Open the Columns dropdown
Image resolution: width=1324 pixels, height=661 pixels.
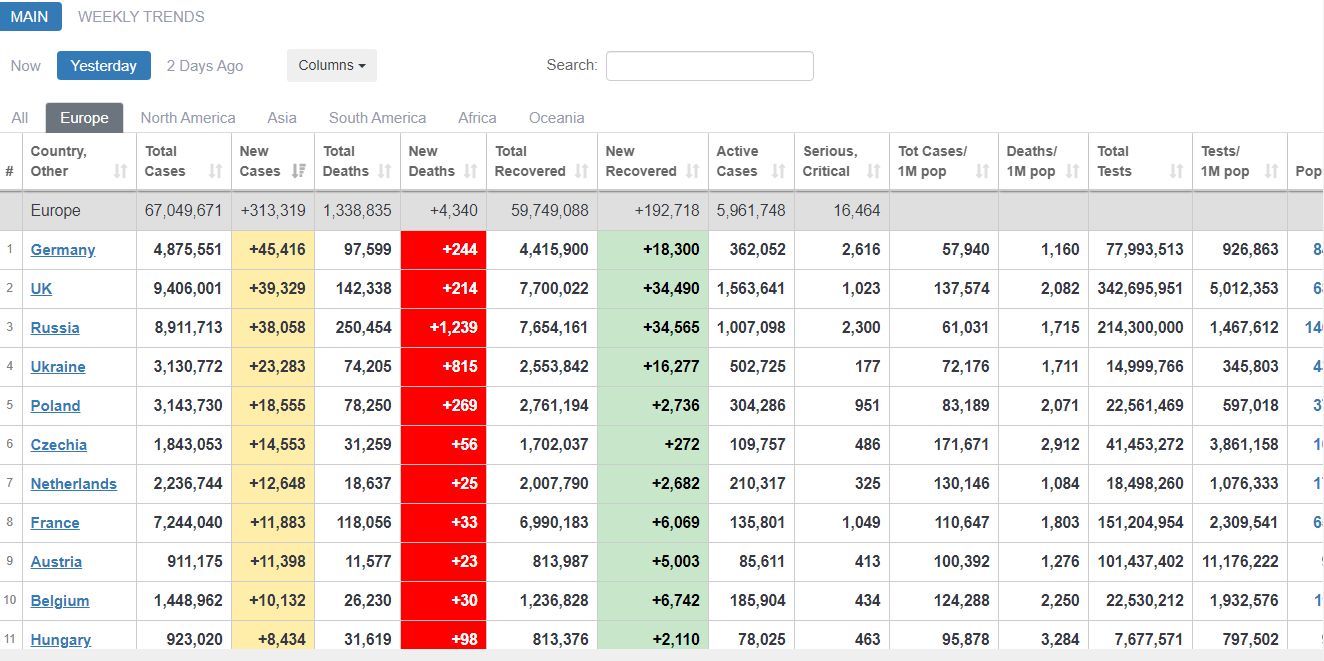(331, 66)
